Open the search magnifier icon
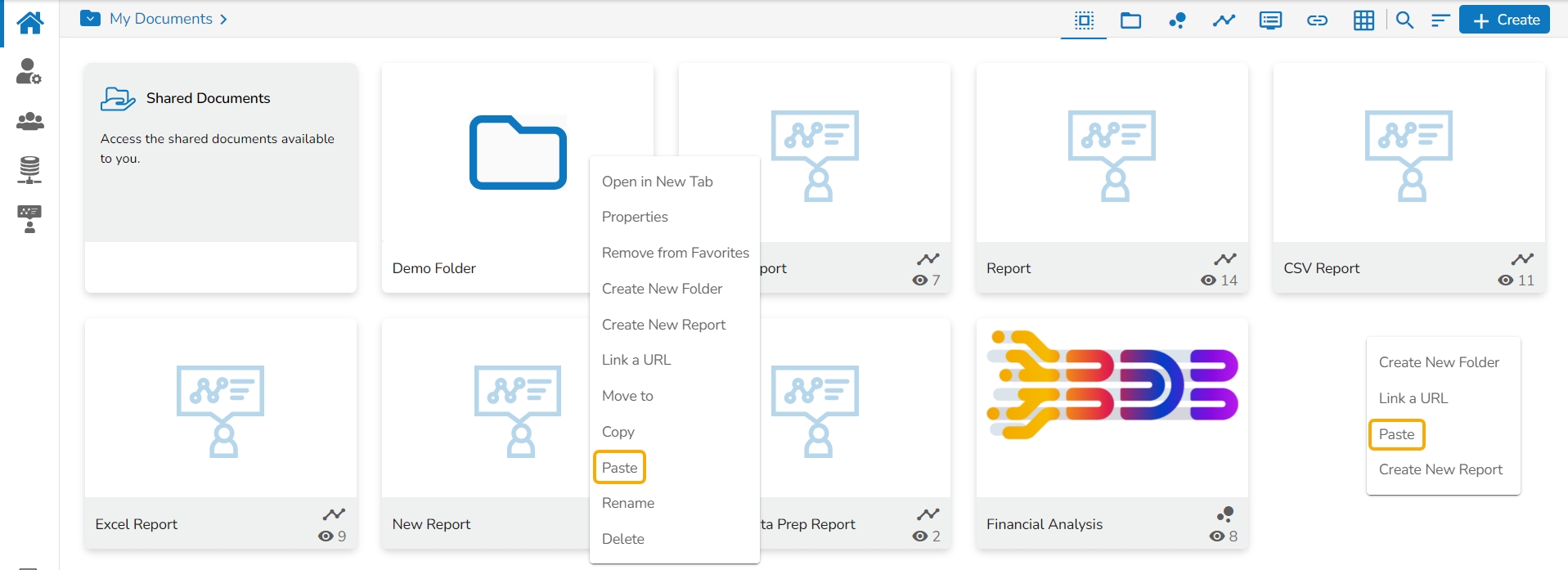Screen dimensions: 1568x570 coord(1404,20)
